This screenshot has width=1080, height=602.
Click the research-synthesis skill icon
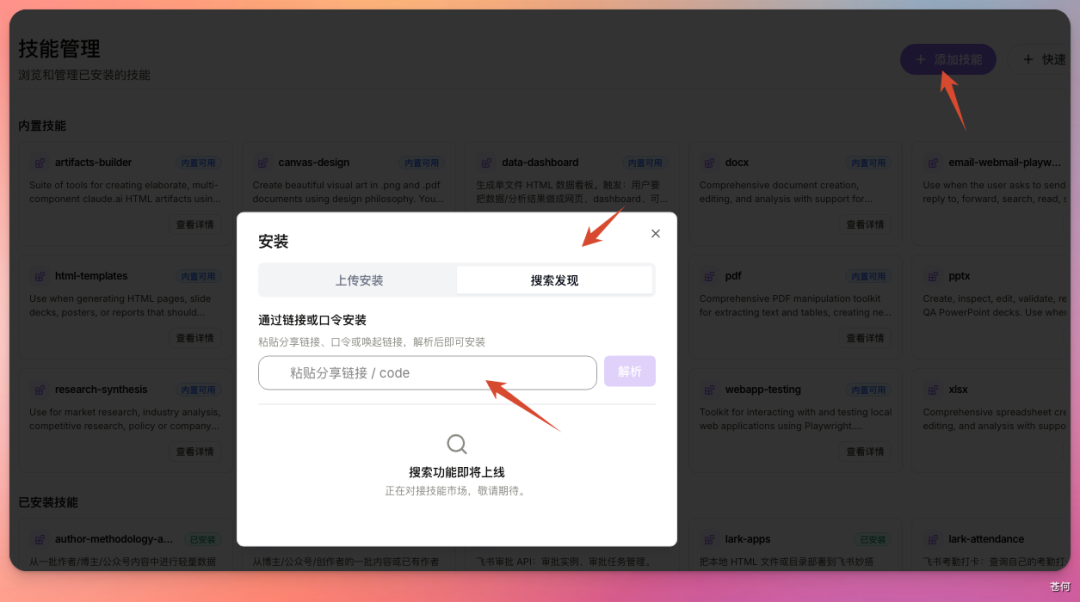(x=40, y=390)
